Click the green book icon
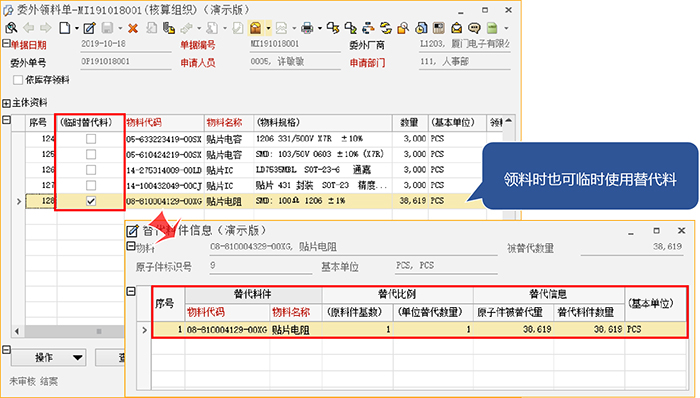The image size is (700, 398). tap(492, 28)
